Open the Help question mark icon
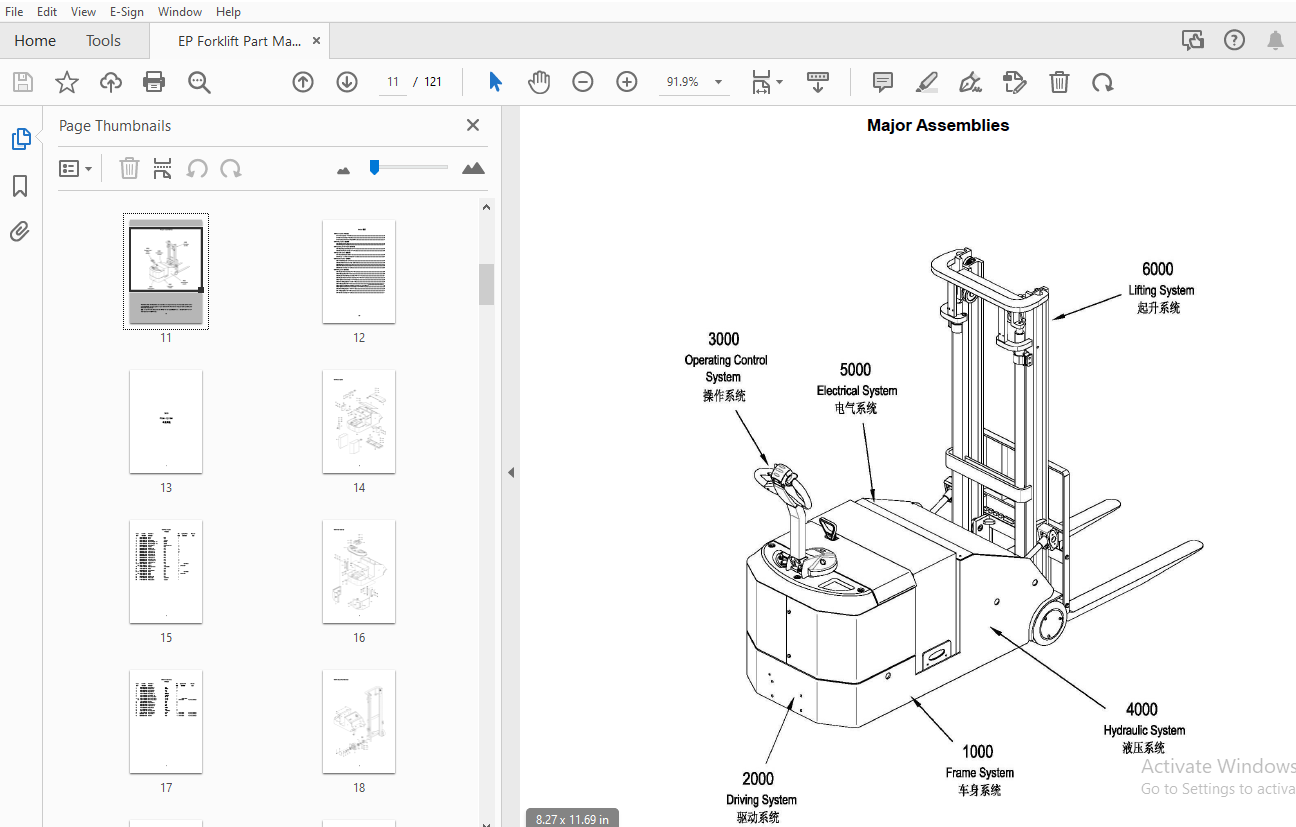This screenshot has width=1296, height=827. click(1235, 41)
